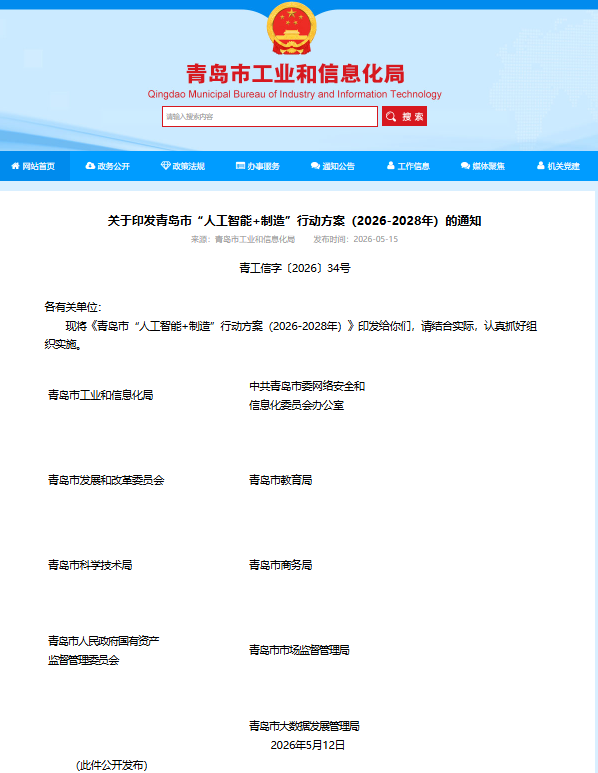Select the 通知公告 navigation item
The height and width of the screenshot is (773, 598).
[x=333, y=166]
